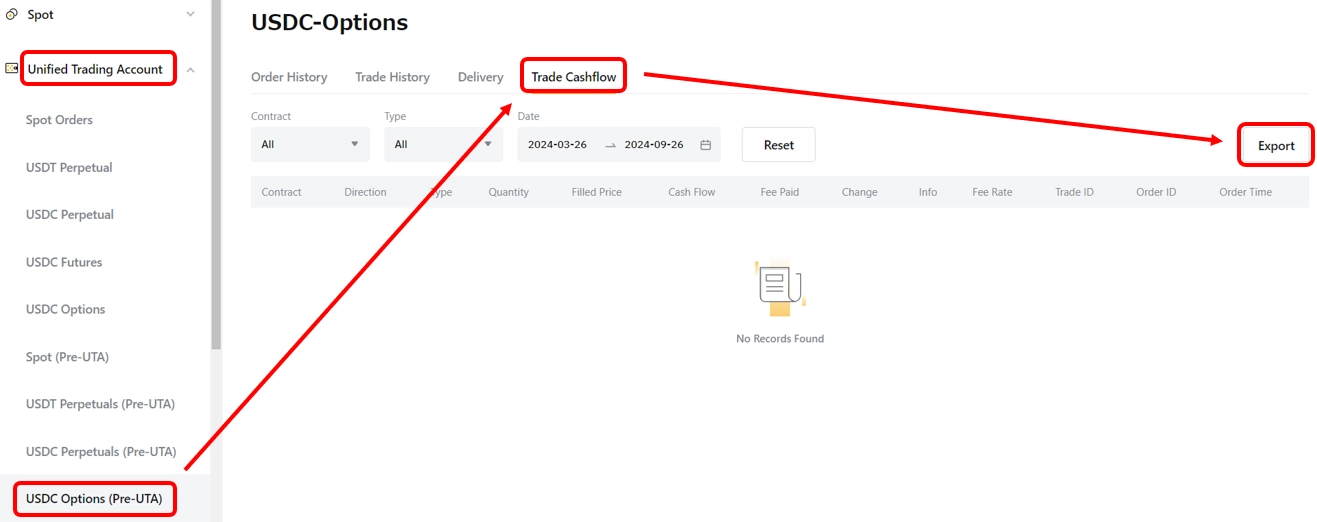The height and width of the screenshot is (522, 1317).
Task: Select the Trade Cashflow tab
Action: coord(573,77)
